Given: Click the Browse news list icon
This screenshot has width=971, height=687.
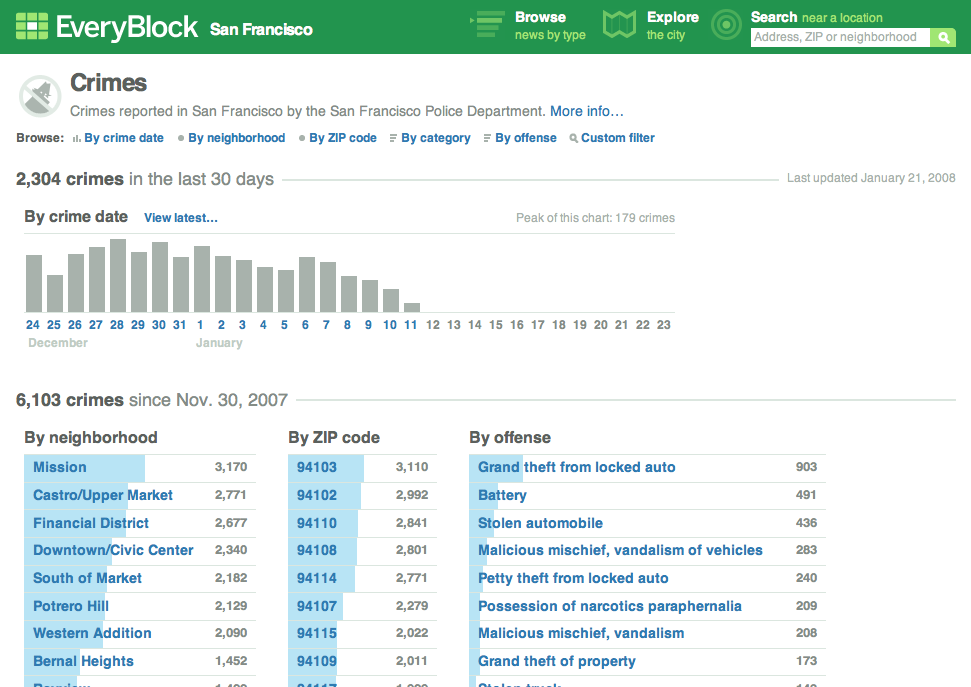Looking at the screenshot, I should click(488, 26).
